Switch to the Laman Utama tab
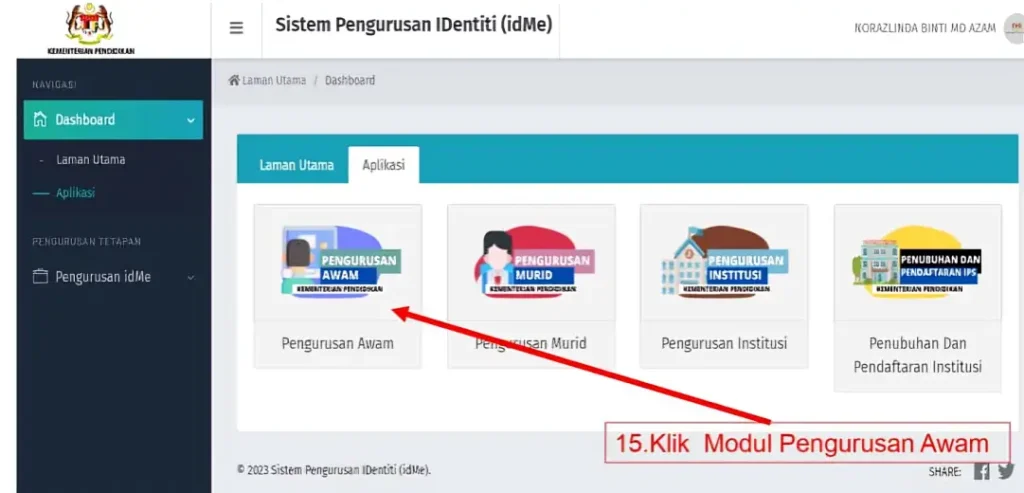 (296, 165)
